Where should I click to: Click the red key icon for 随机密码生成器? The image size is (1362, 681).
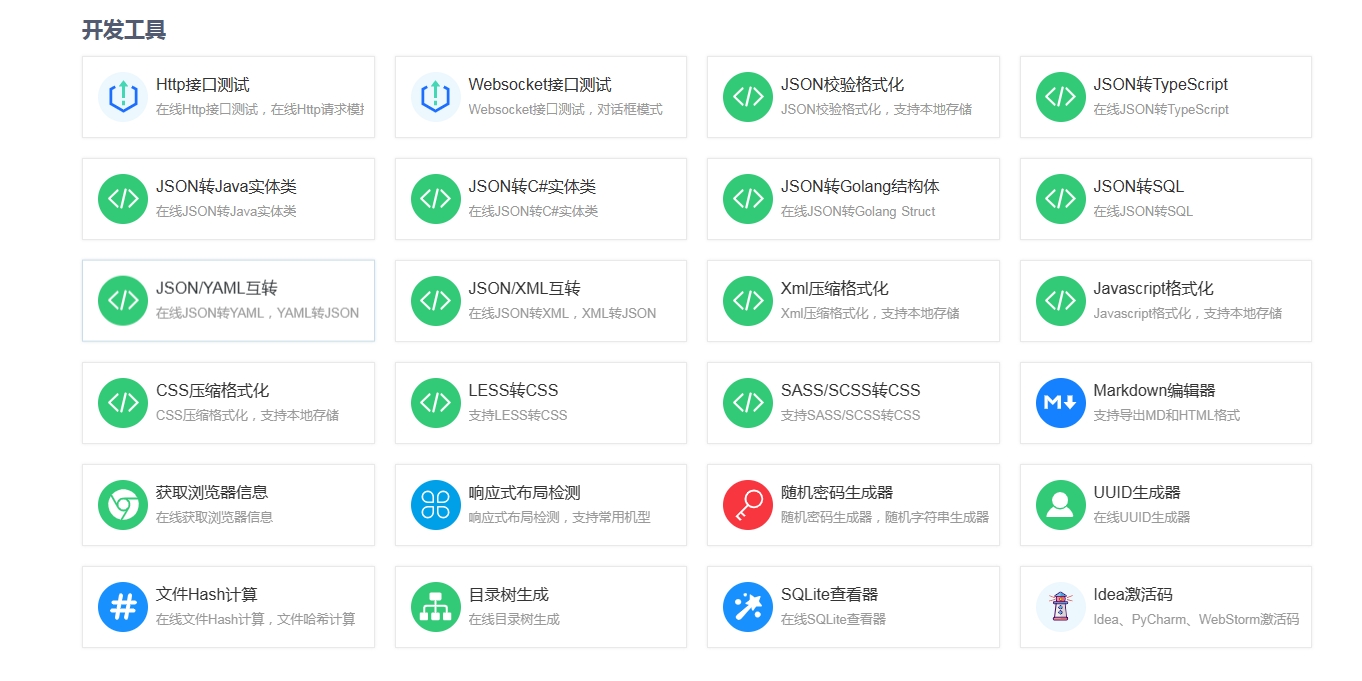tap(748, 505)
